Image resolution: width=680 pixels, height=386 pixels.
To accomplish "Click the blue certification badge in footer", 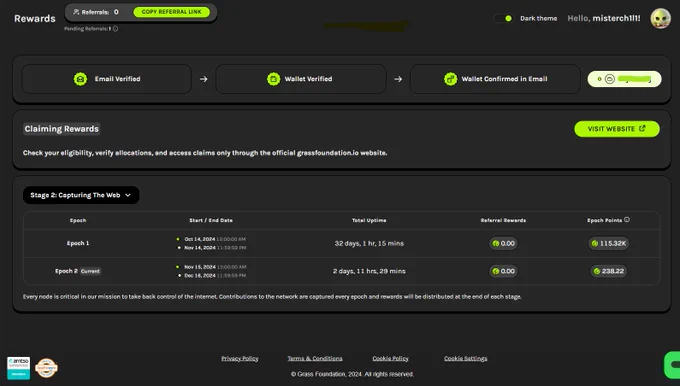I will point(19,368).
